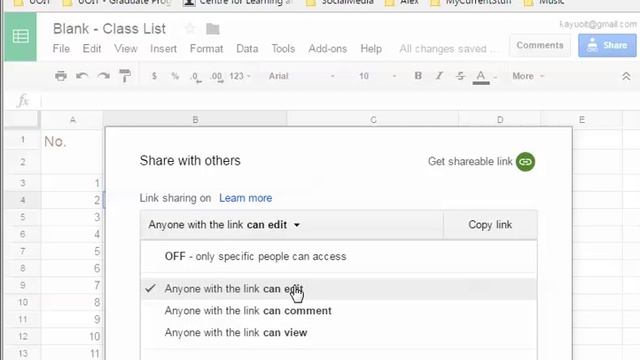Toggle strikethrough formatting
The width and height of the screenshot is (640, 360).
(x=460, y=76)
